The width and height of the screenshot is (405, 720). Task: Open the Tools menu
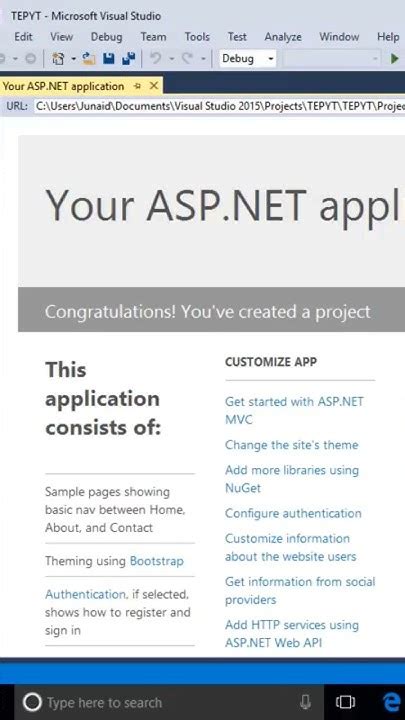click(197, 37)
